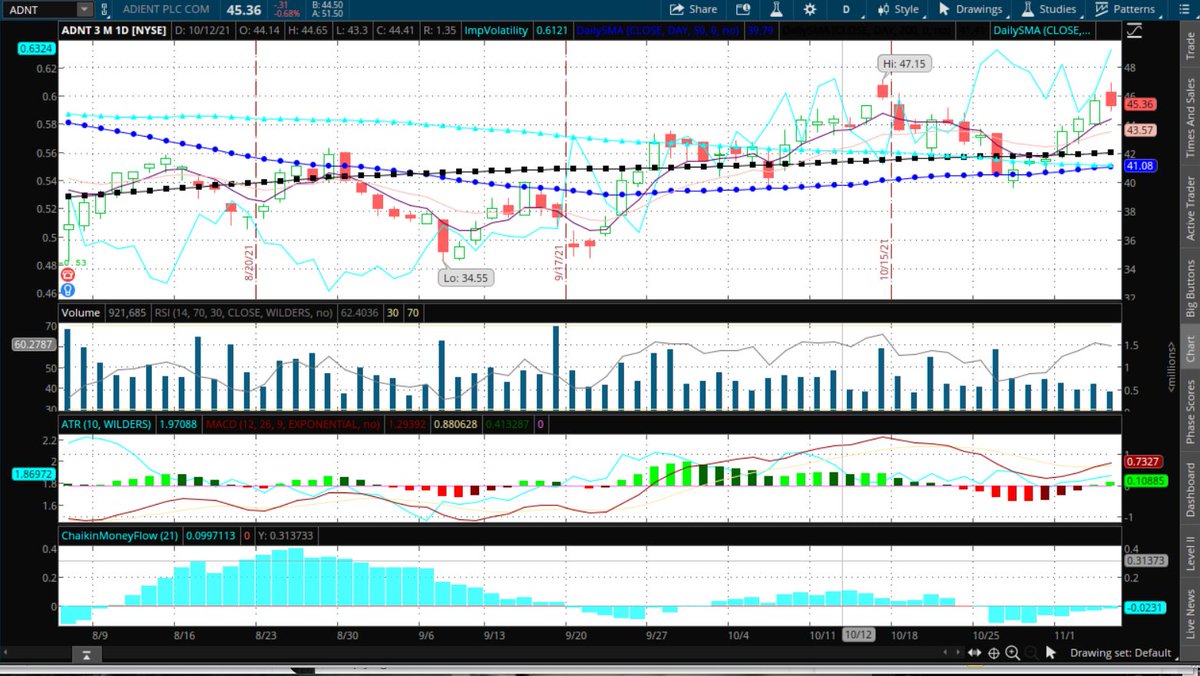Click the small selector icon after the symbol box
Viewport: 1200px width, 676px height.
tap(104, 9)
